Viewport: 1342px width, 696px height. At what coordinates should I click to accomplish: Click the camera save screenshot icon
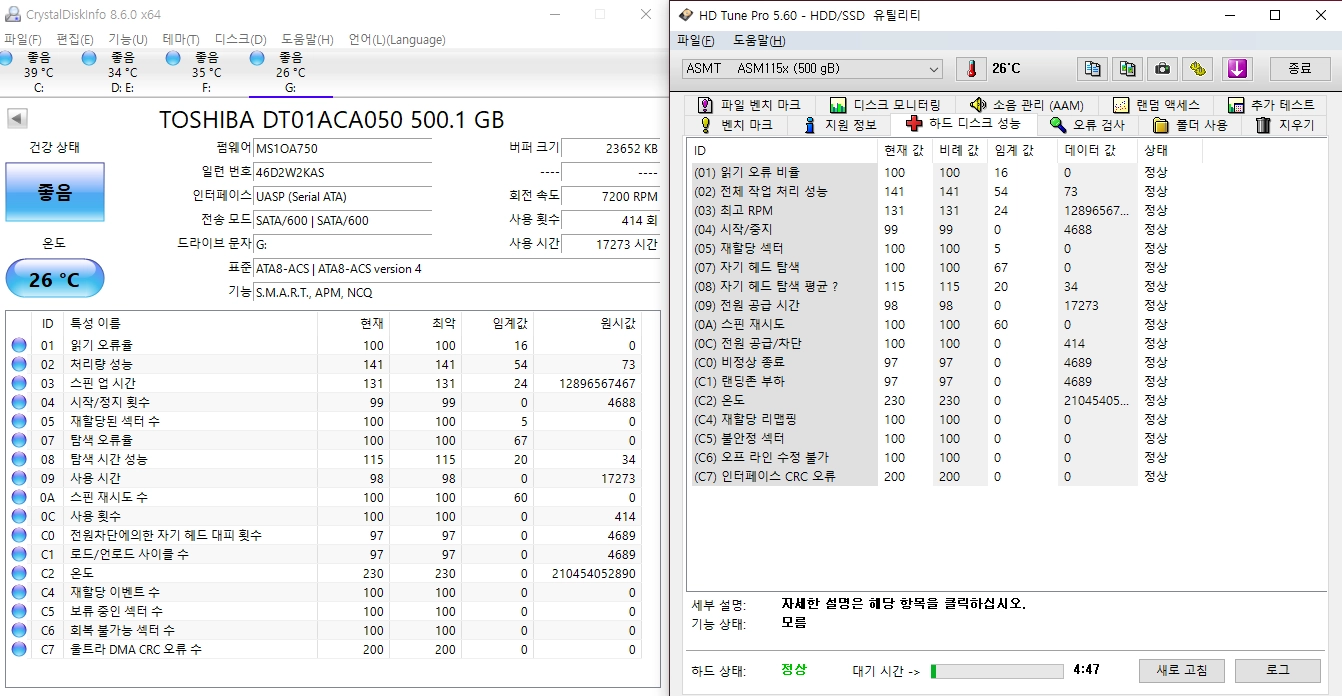(1162, 69)
